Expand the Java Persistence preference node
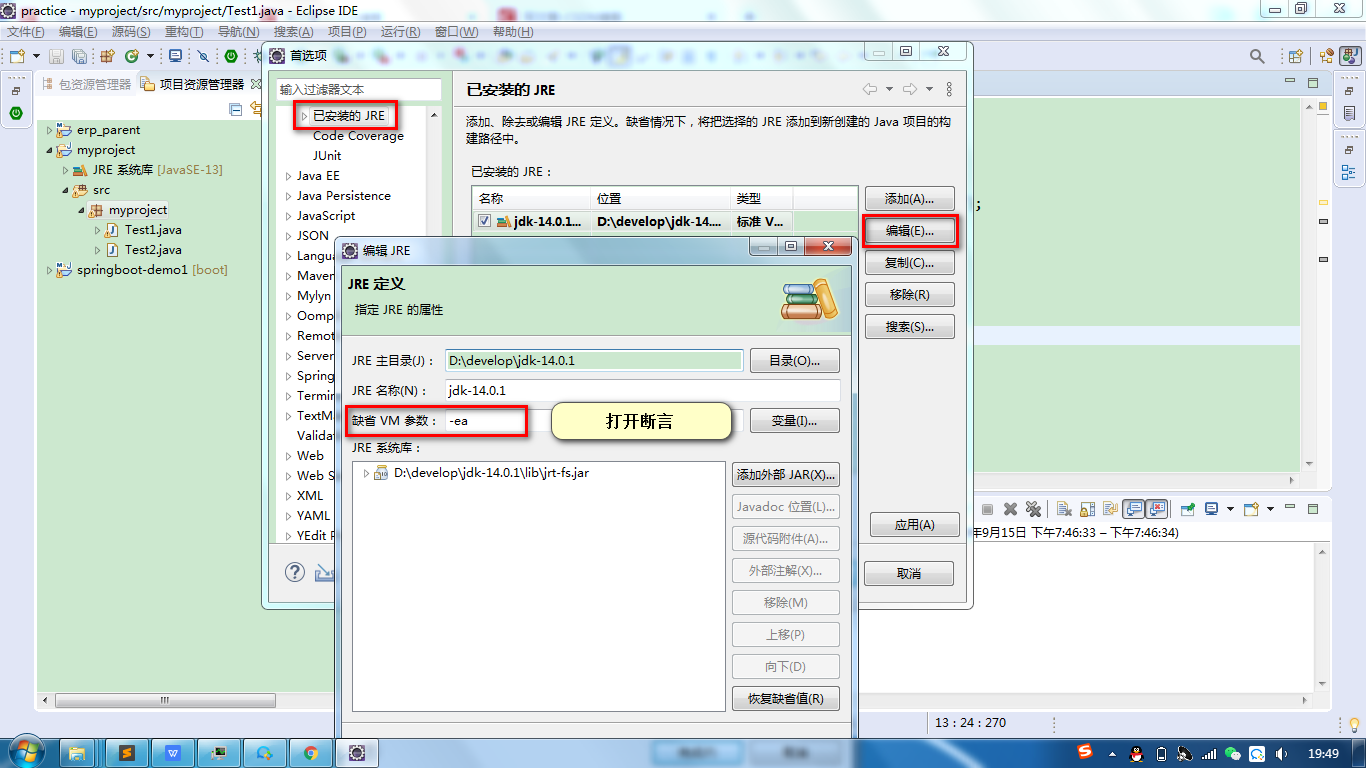Viewport: 1366px width, 768px height. [x=288, y=196]
